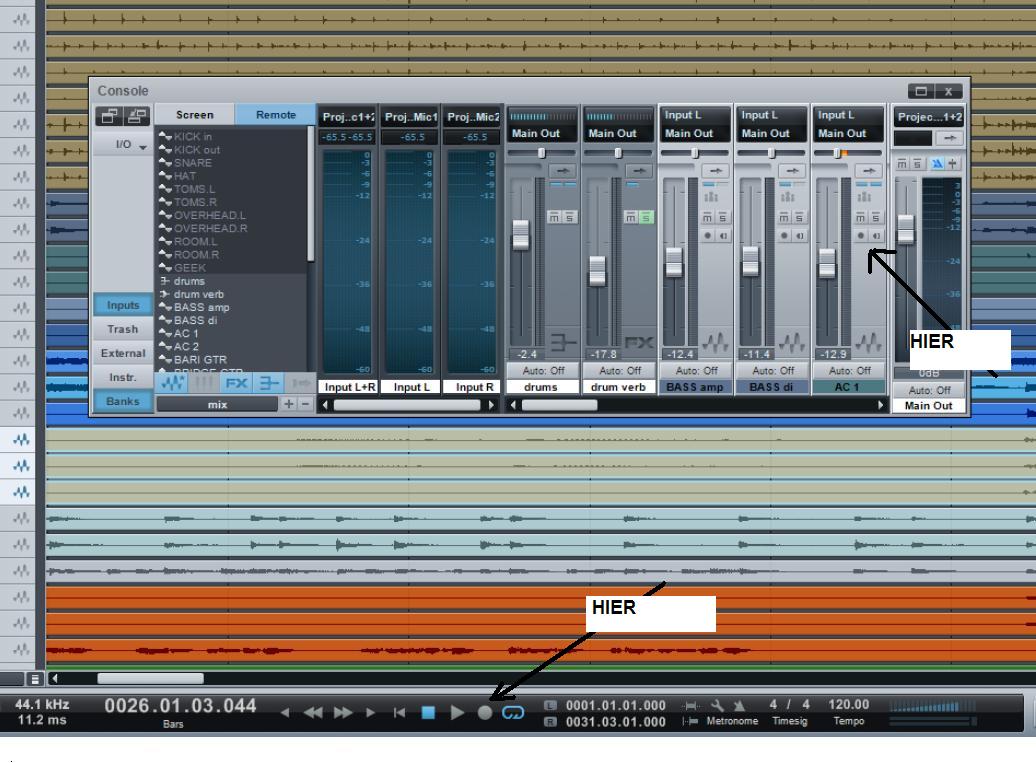Open the Auto: Off menu on the drums channel
1036x763 pixels.
tap(543, 371)
